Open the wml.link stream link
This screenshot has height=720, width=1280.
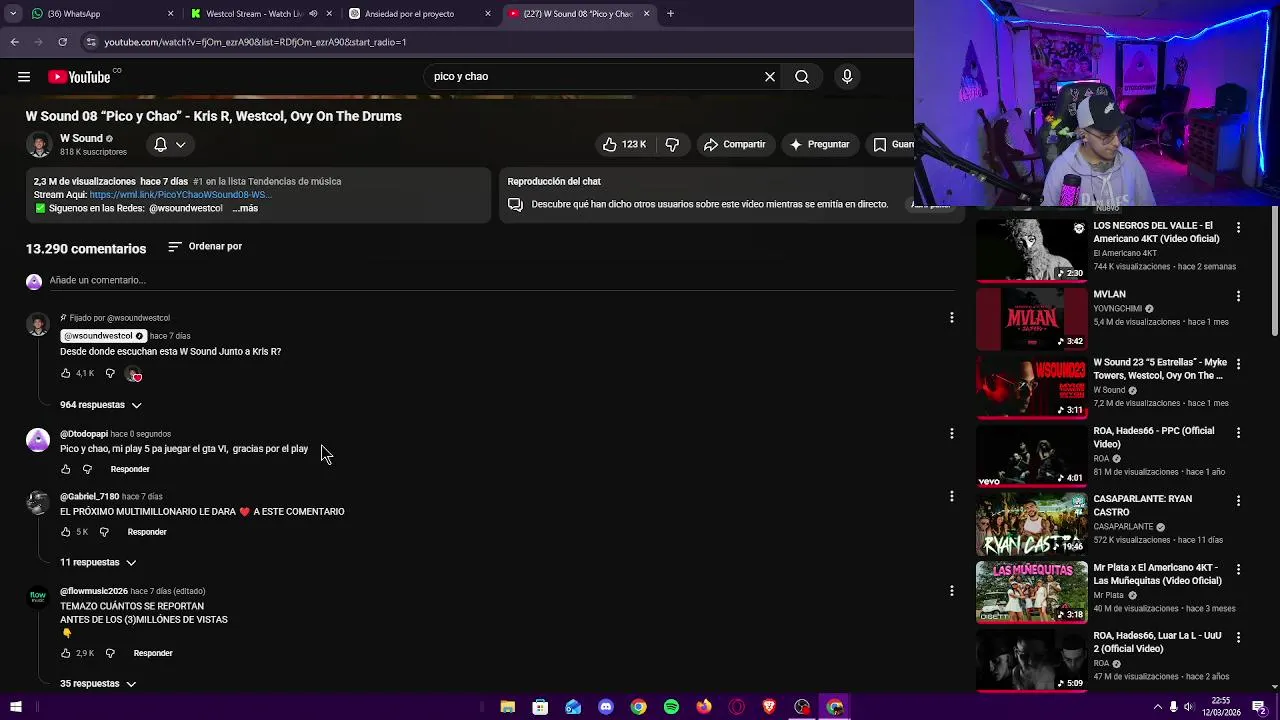click(x=180, y=195)
